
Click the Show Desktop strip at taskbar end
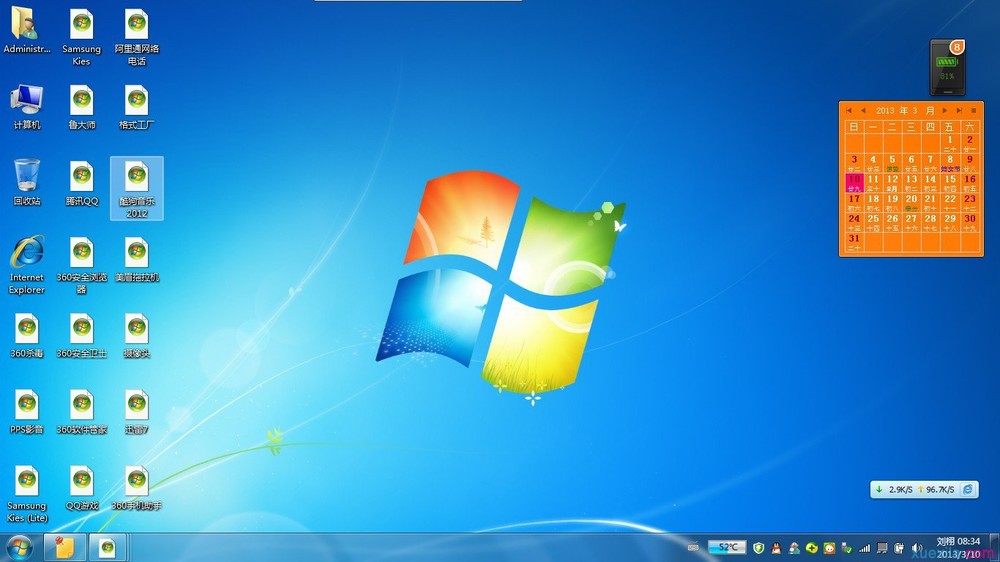click(x=994, y=547)
